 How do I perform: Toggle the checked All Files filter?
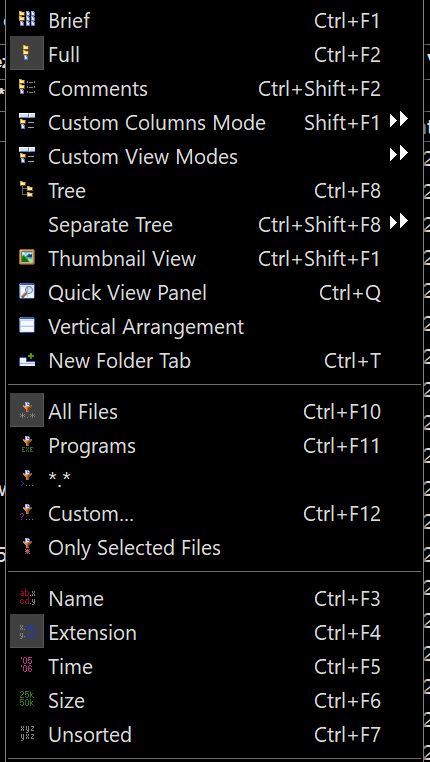[215, 411]
